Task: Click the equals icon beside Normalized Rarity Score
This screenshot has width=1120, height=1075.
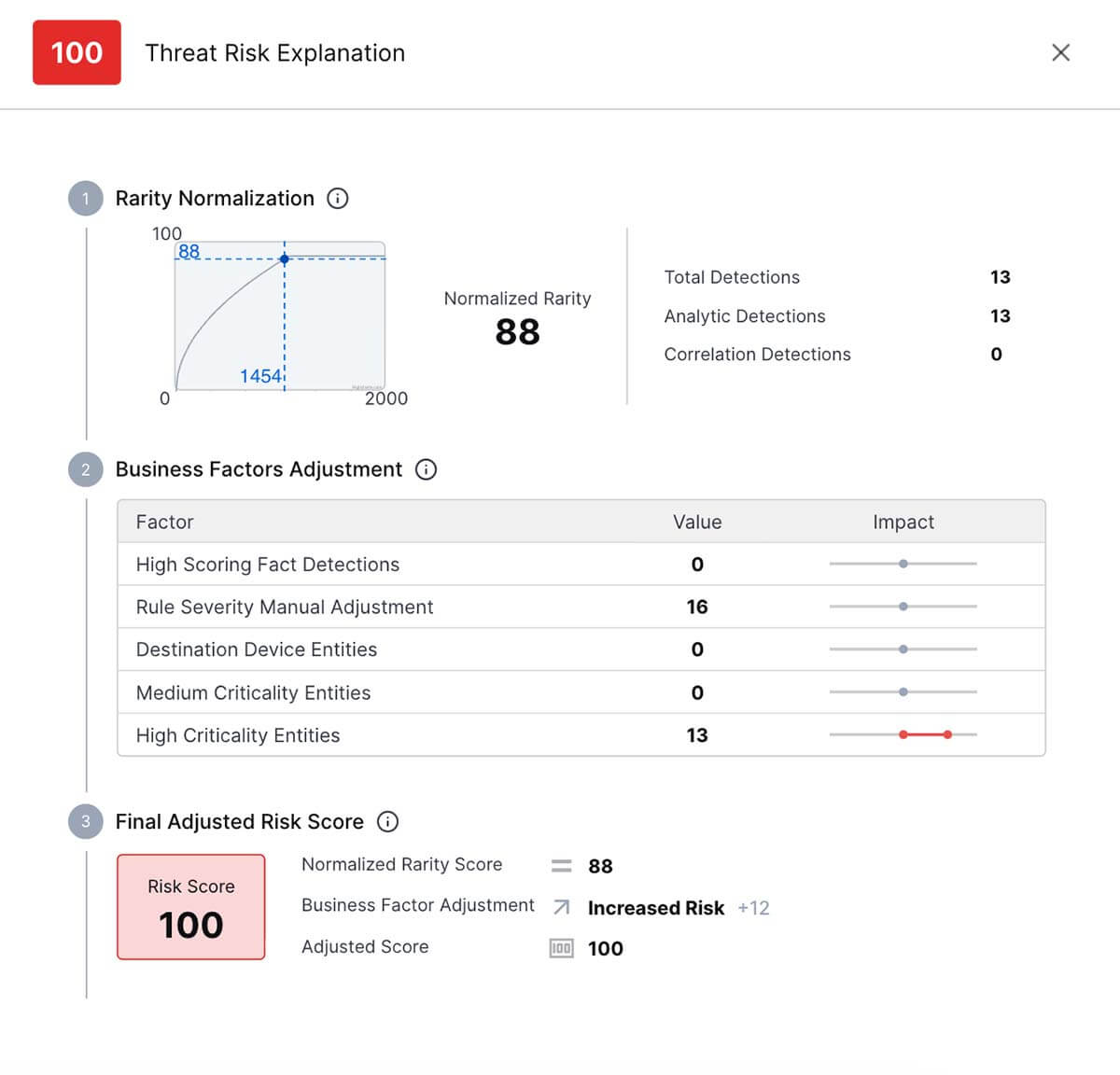Action: (x=560, y=865)
